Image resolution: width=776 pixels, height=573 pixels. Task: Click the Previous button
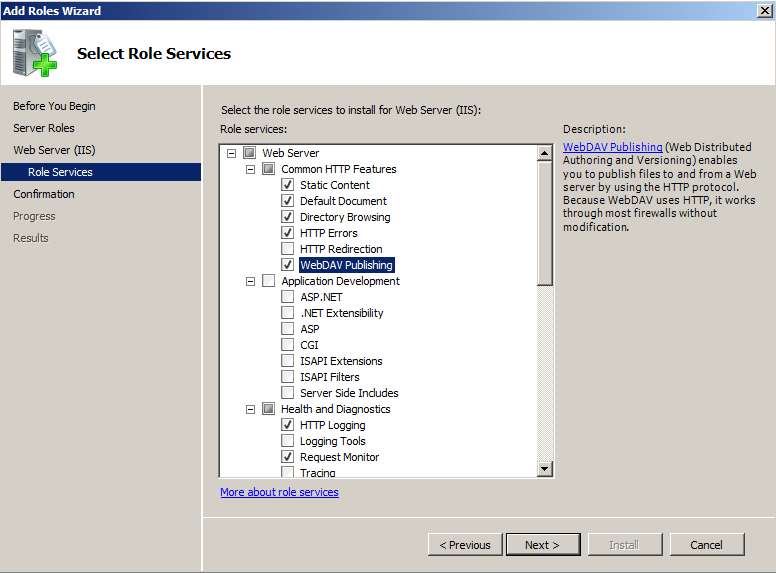click(465, 545)
